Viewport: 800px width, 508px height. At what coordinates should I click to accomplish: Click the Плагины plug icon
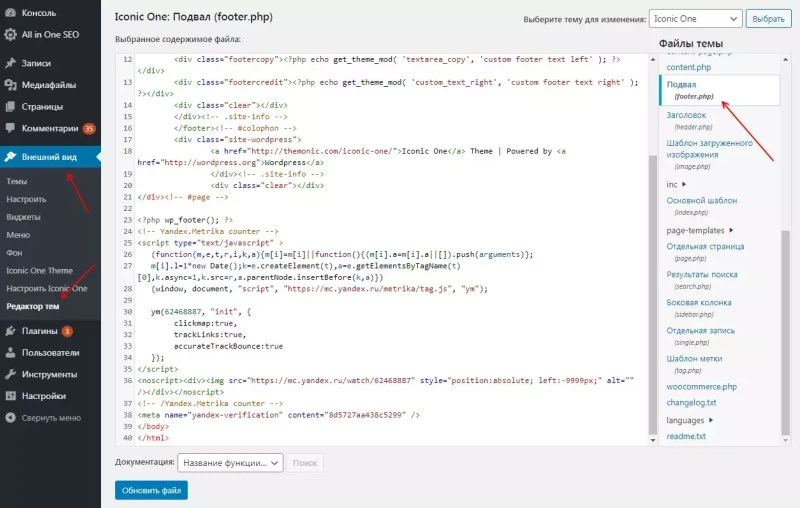10,331
